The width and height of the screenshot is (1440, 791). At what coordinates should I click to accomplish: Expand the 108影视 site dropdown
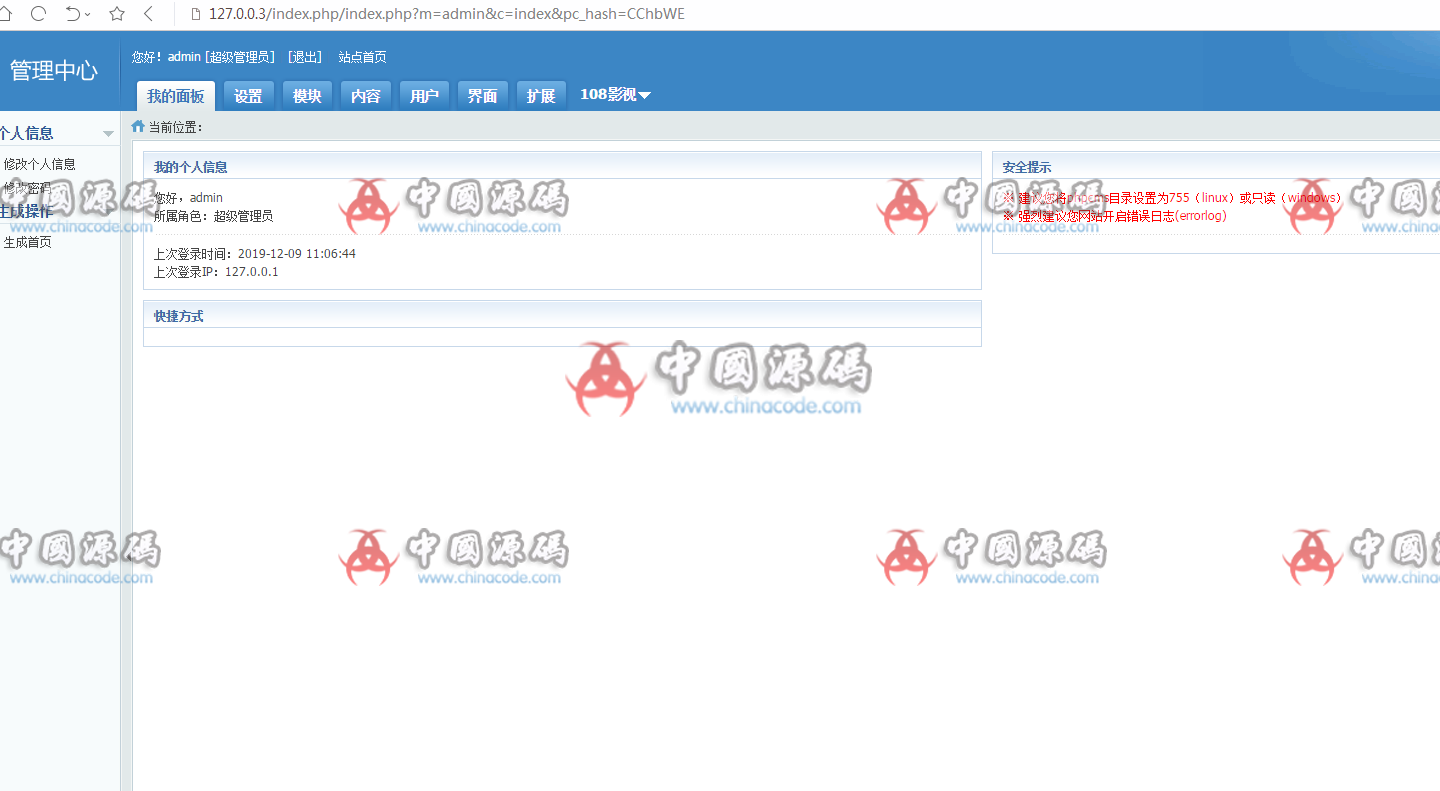tap(615, 95)
